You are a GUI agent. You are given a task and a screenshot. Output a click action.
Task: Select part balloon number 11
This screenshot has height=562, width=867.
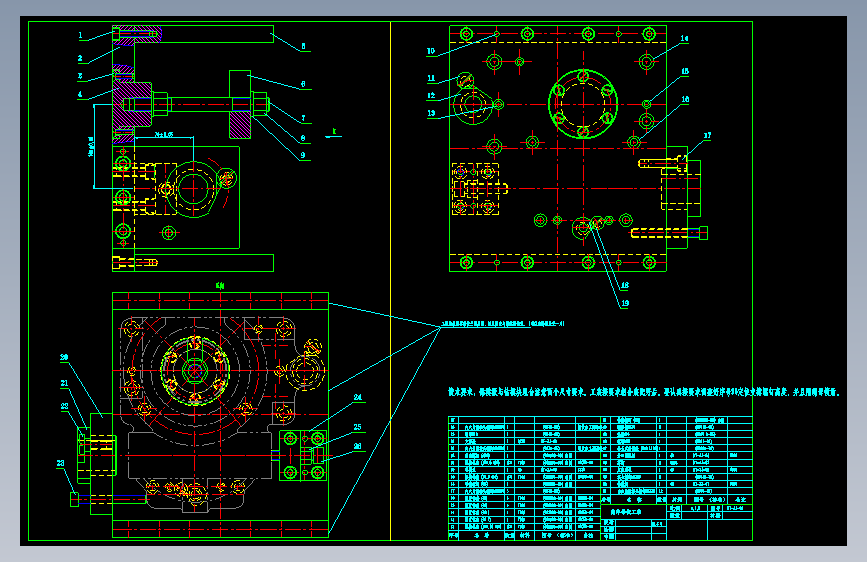[x=431, y=79]
